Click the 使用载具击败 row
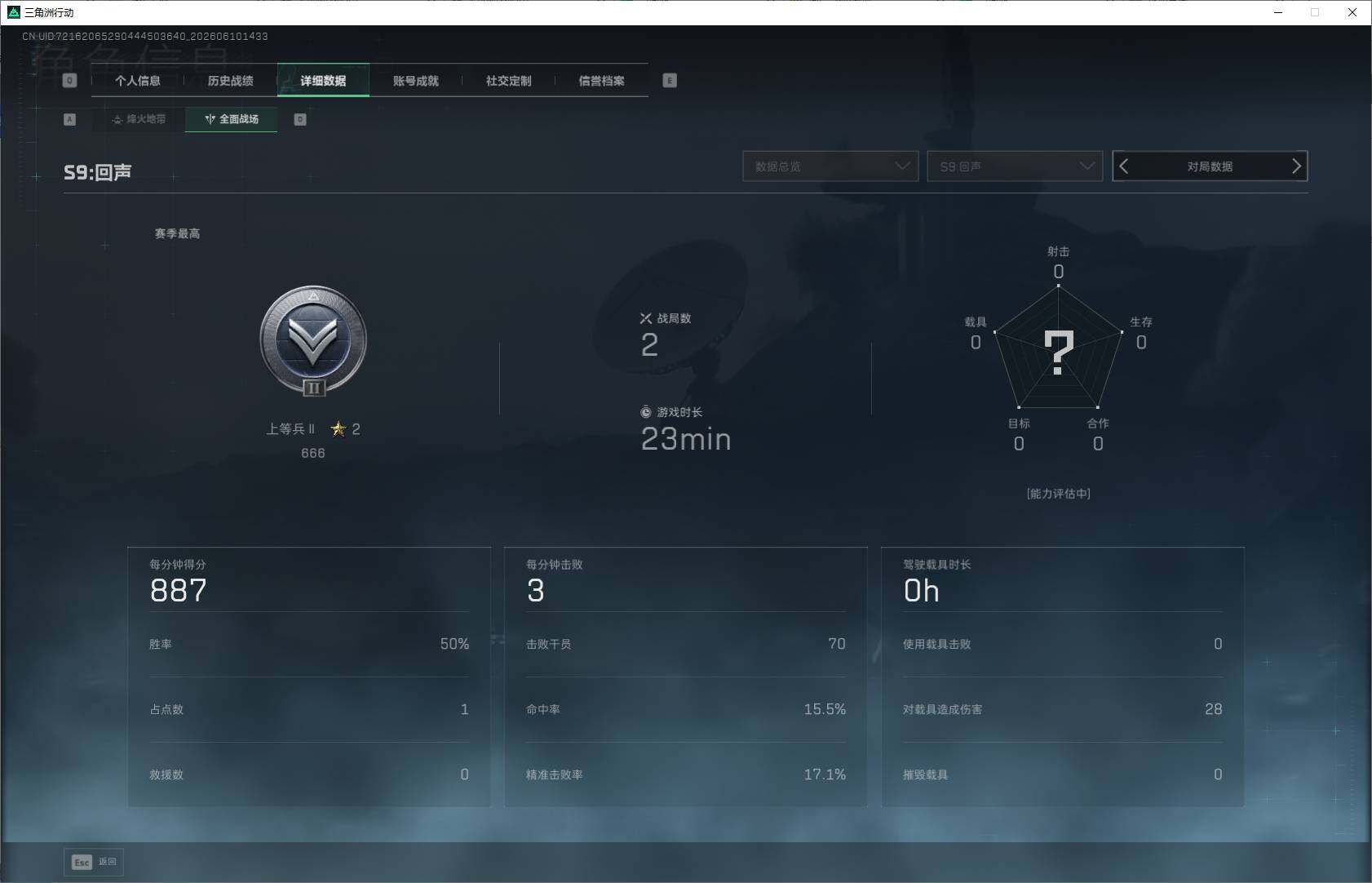The image size is (1372, 883). [x=1063, y=644]
